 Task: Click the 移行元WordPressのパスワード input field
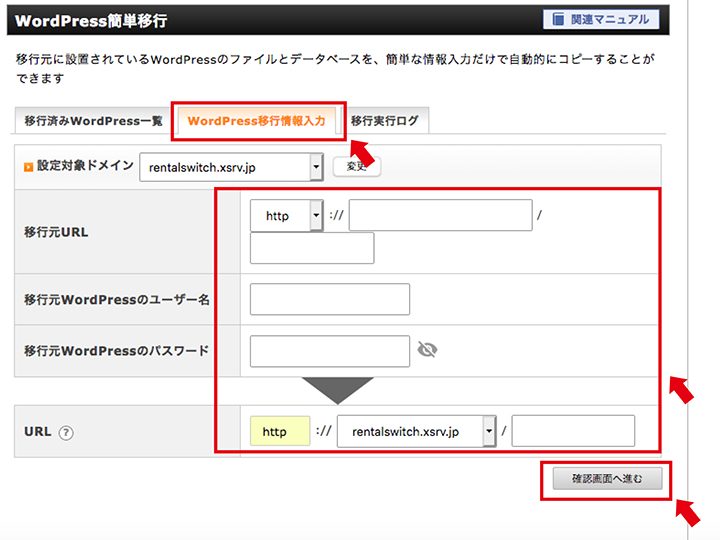[x=330, y=351]
